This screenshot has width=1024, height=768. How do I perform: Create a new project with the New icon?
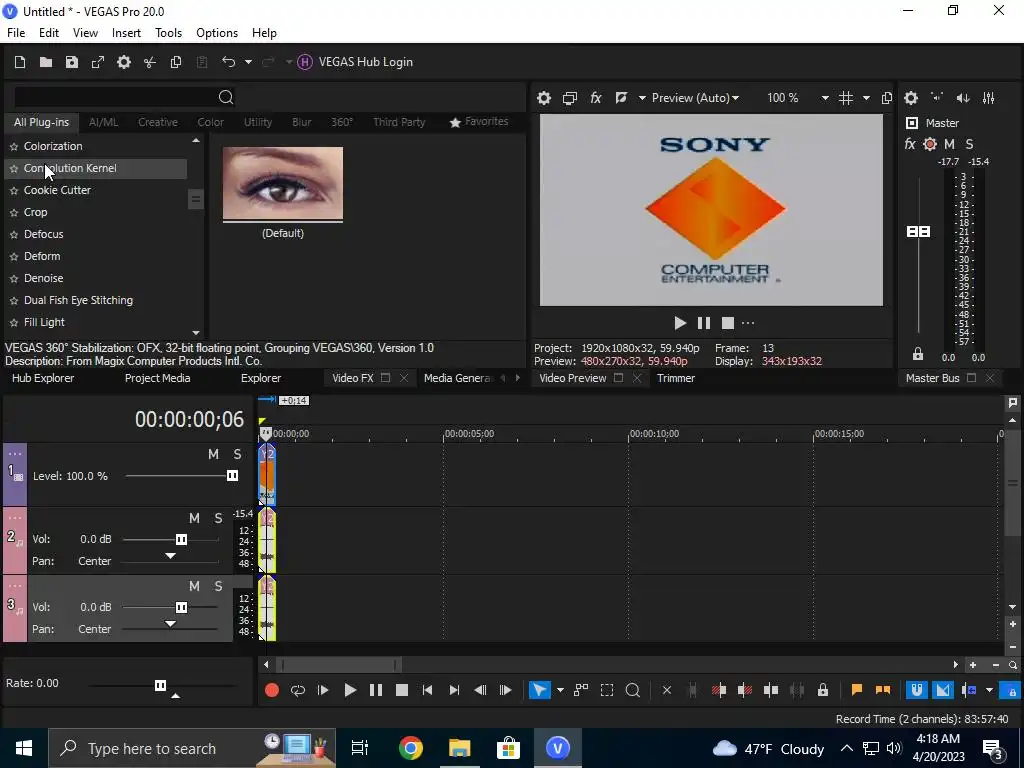(20, 62)
